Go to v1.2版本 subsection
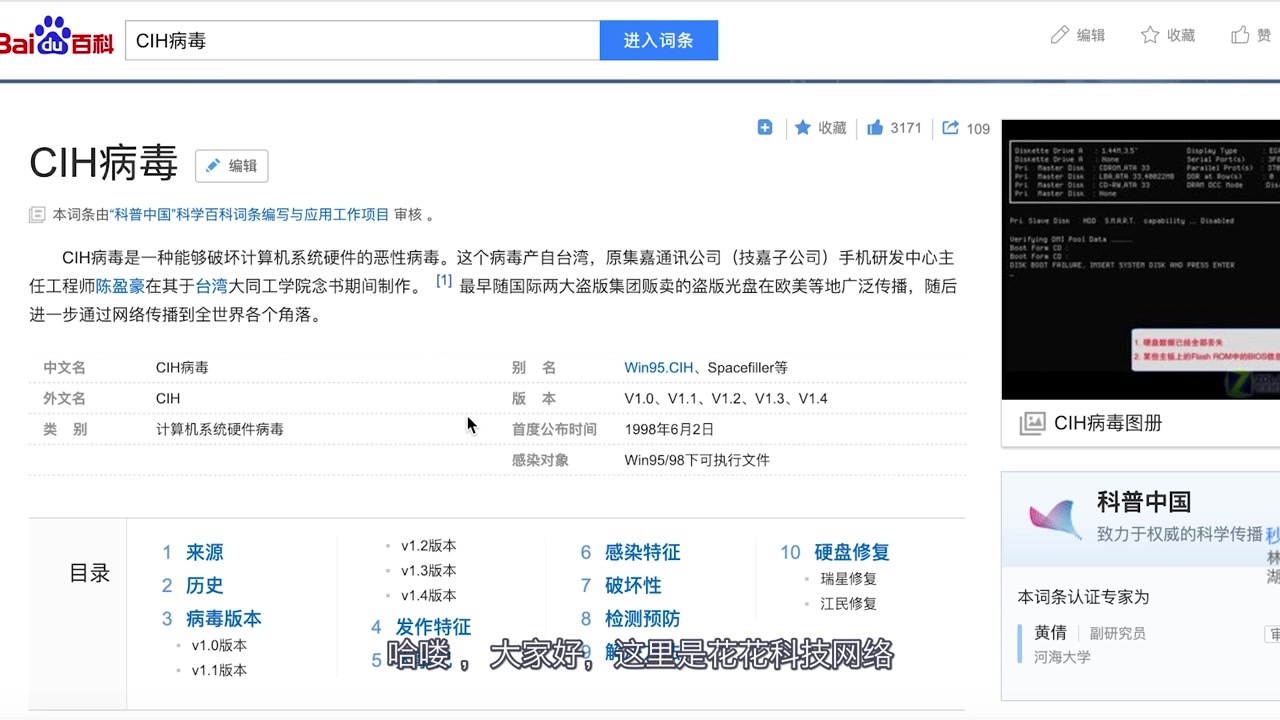Viewport: 1280px width, 720px height. [428, 545]
